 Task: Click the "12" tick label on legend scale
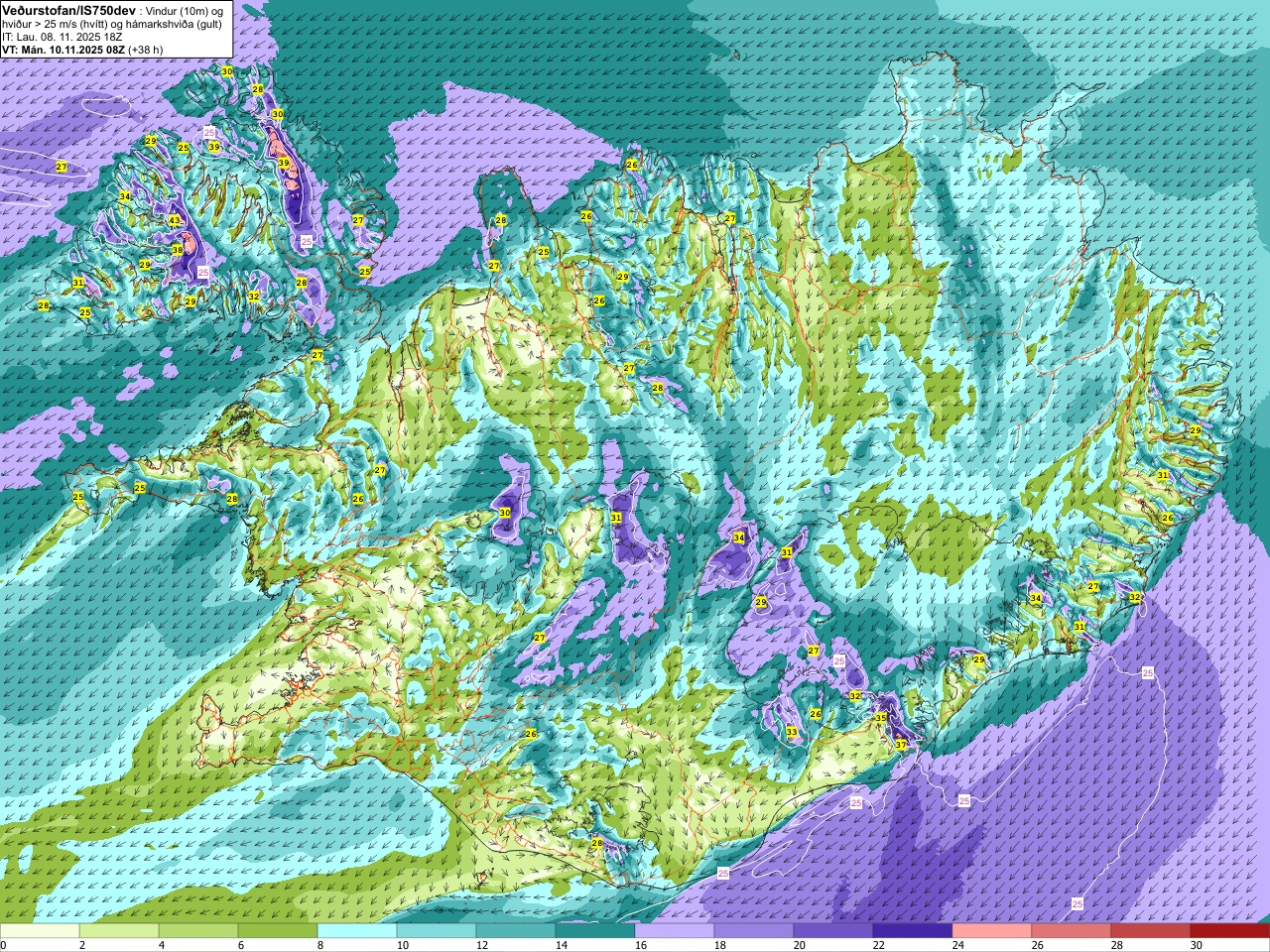482,945
